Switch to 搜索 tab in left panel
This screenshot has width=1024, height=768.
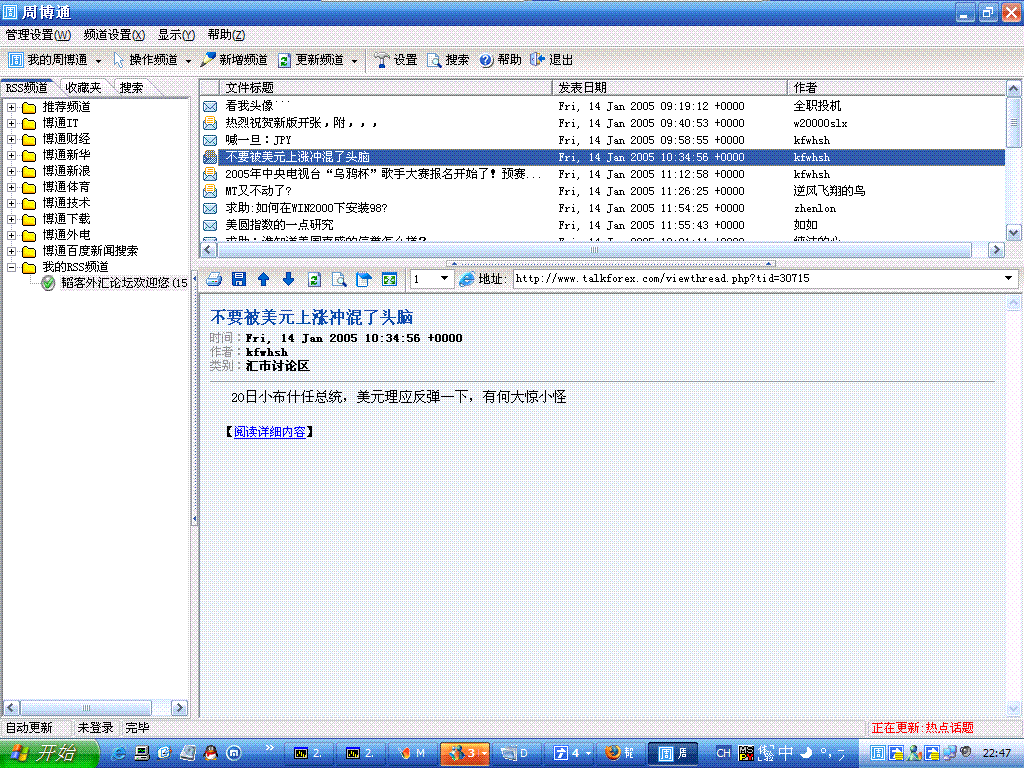131,88
